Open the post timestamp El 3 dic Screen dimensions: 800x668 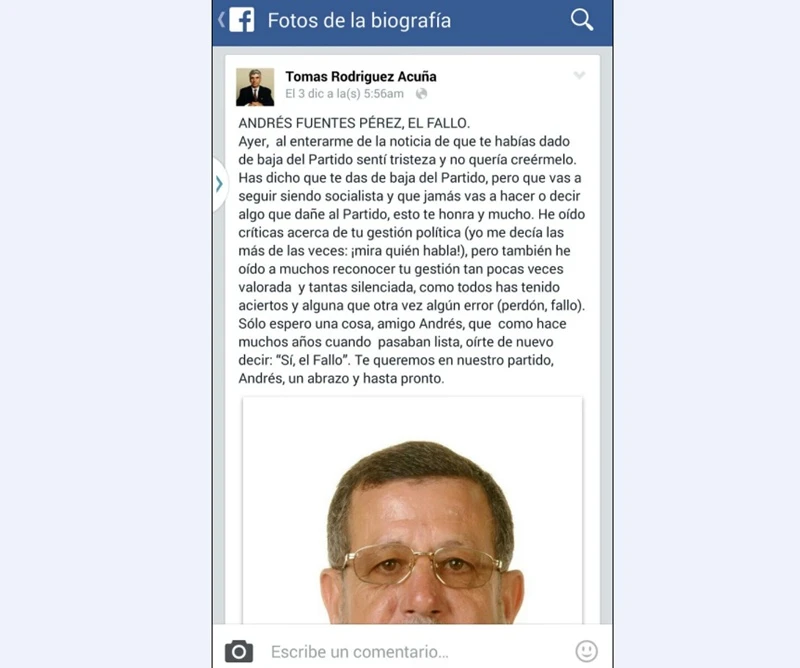344,93
